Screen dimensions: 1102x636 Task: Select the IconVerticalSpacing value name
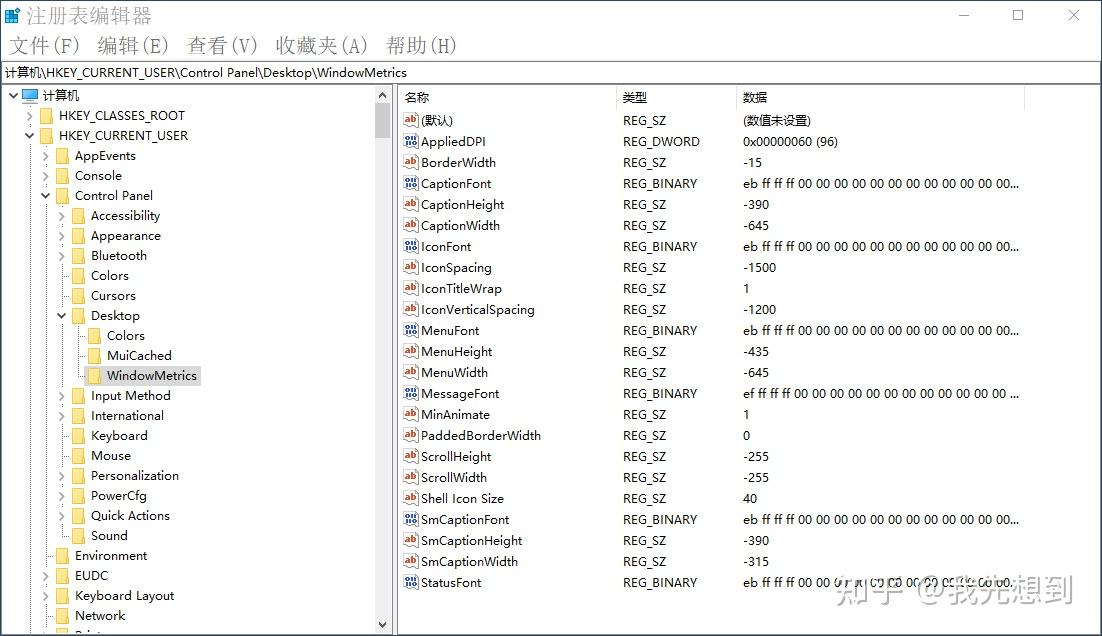pos(478,310)
